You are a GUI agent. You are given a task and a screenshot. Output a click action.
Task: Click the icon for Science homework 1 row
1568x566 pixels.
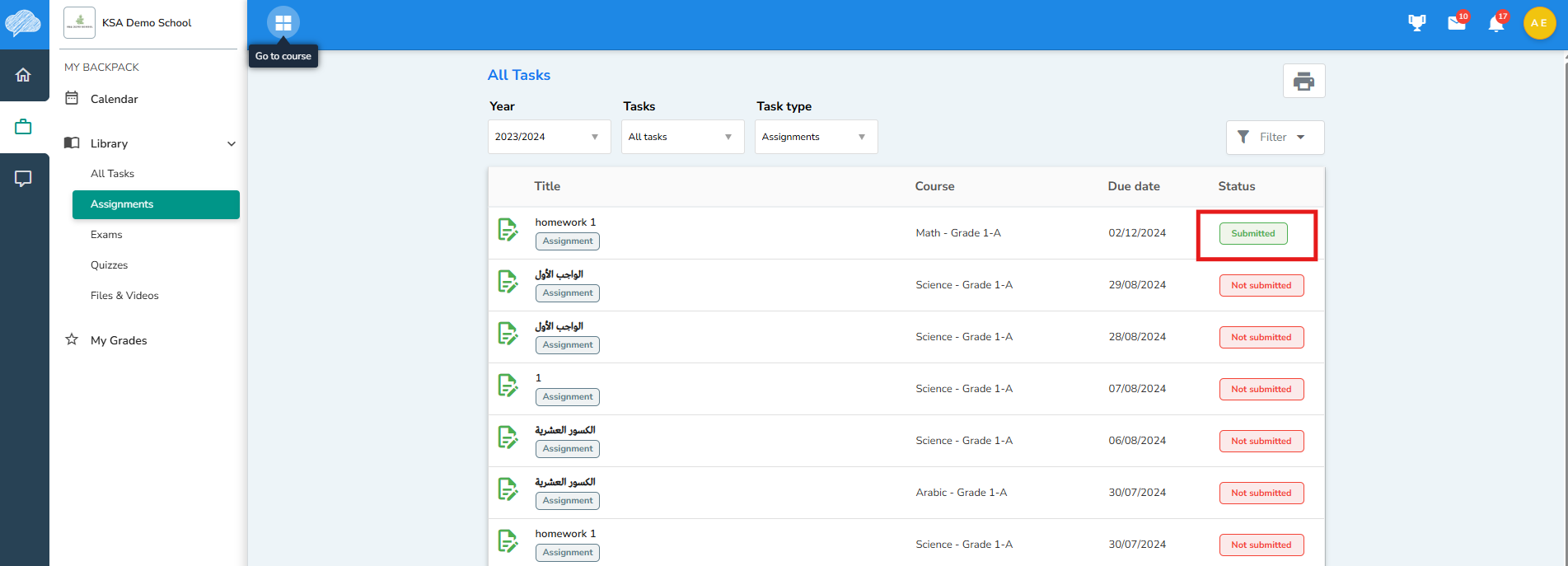pos(508,541)
